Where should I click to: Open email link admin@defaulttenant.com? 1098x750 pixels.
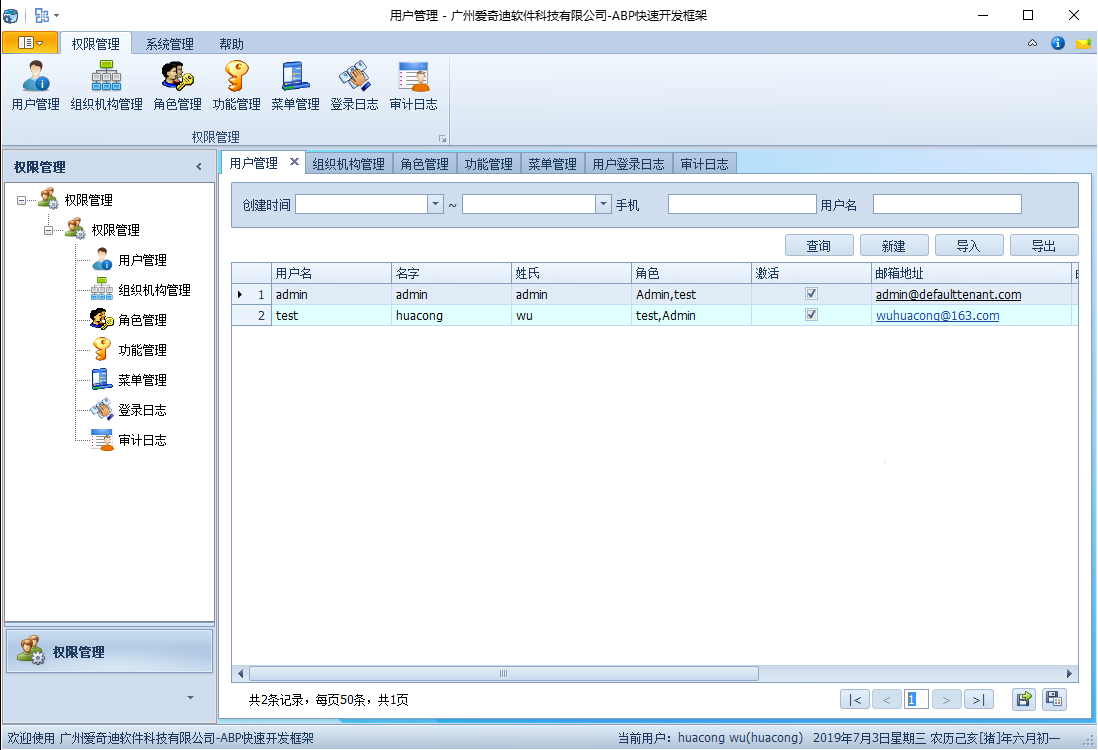(948, 295)
